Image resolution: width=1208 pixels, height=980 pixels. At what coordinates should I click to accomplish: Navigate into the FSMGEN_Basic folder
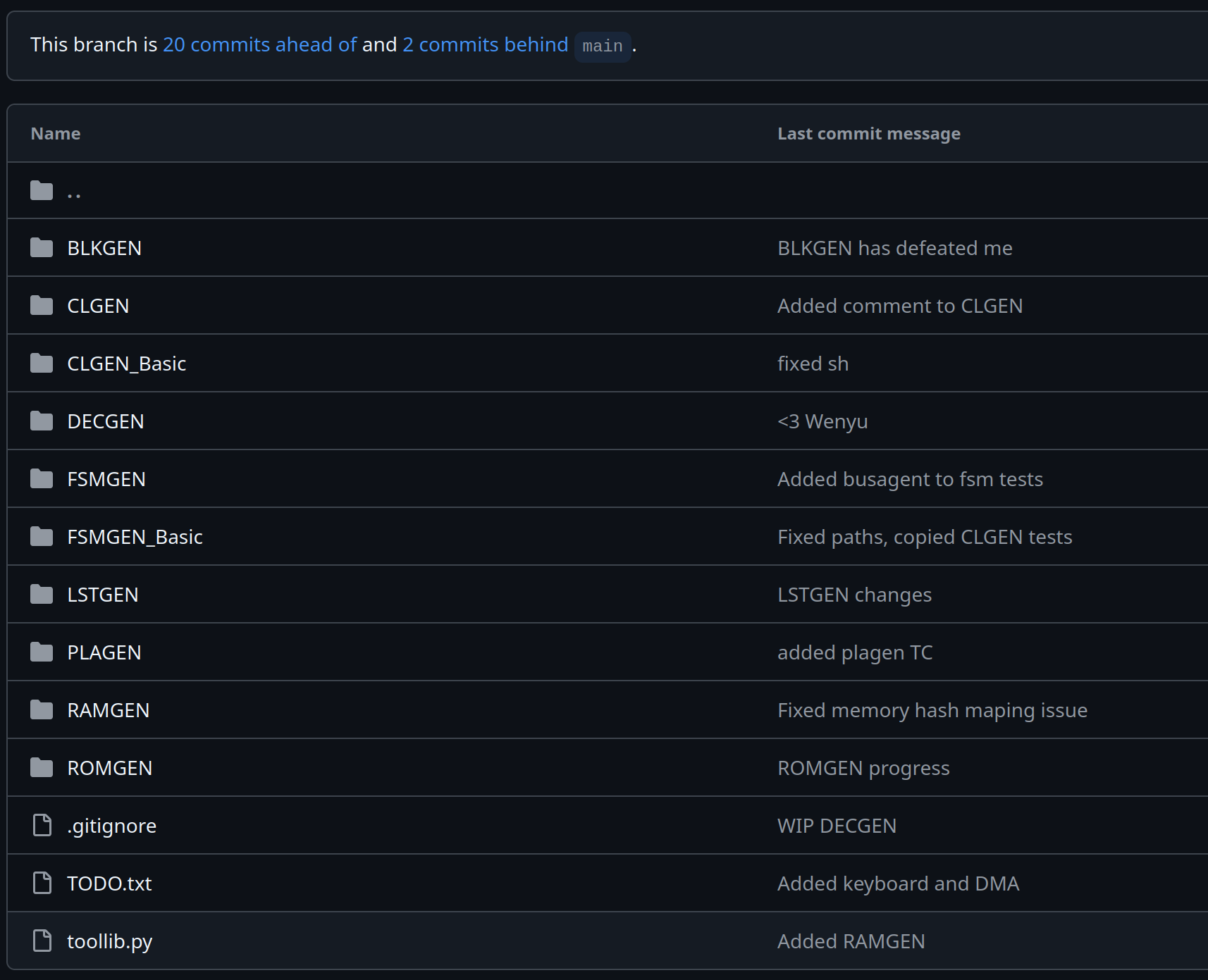click(x=135, y=537)
